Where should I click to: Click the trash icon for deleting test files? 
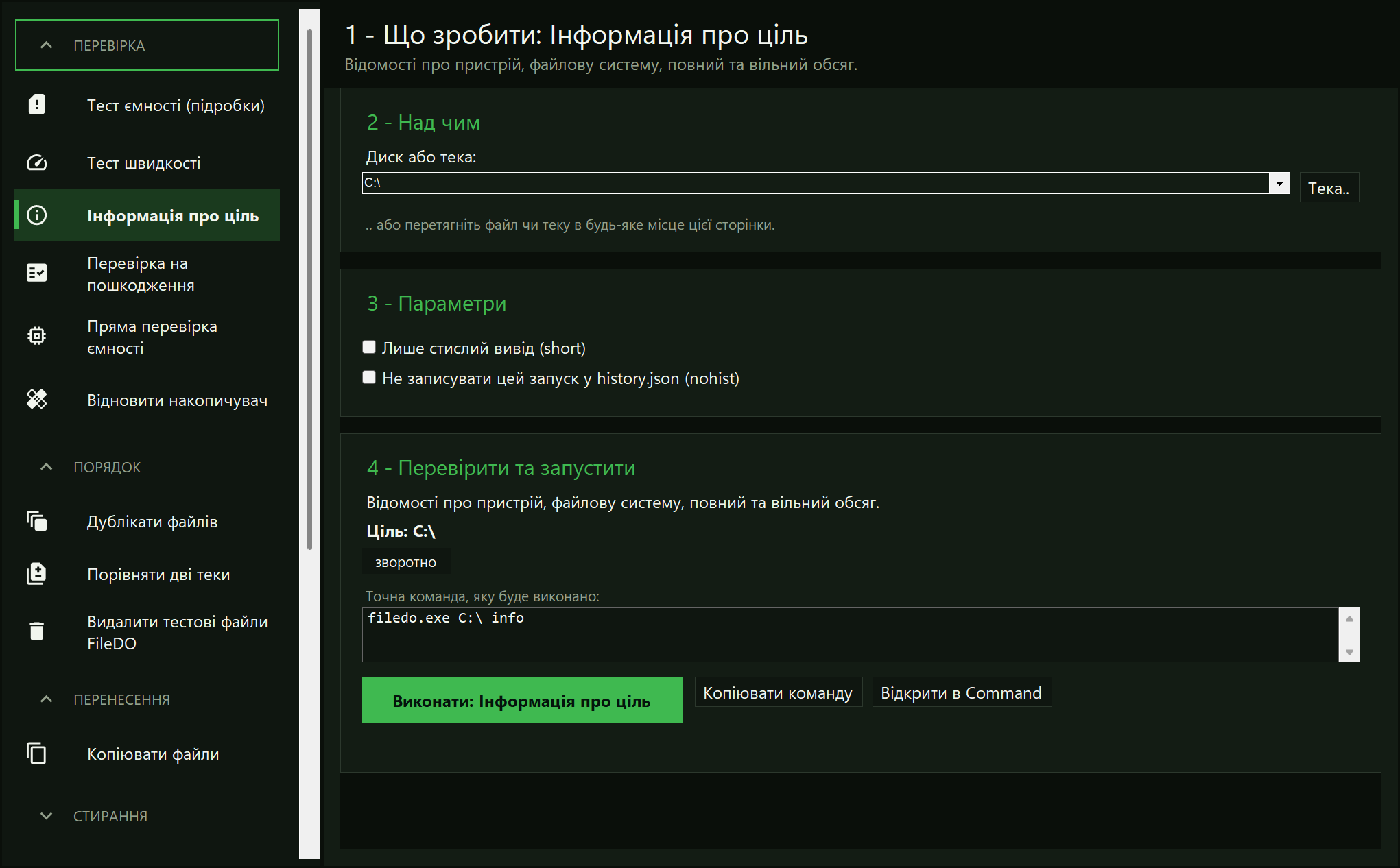click(x=36, y=631)
